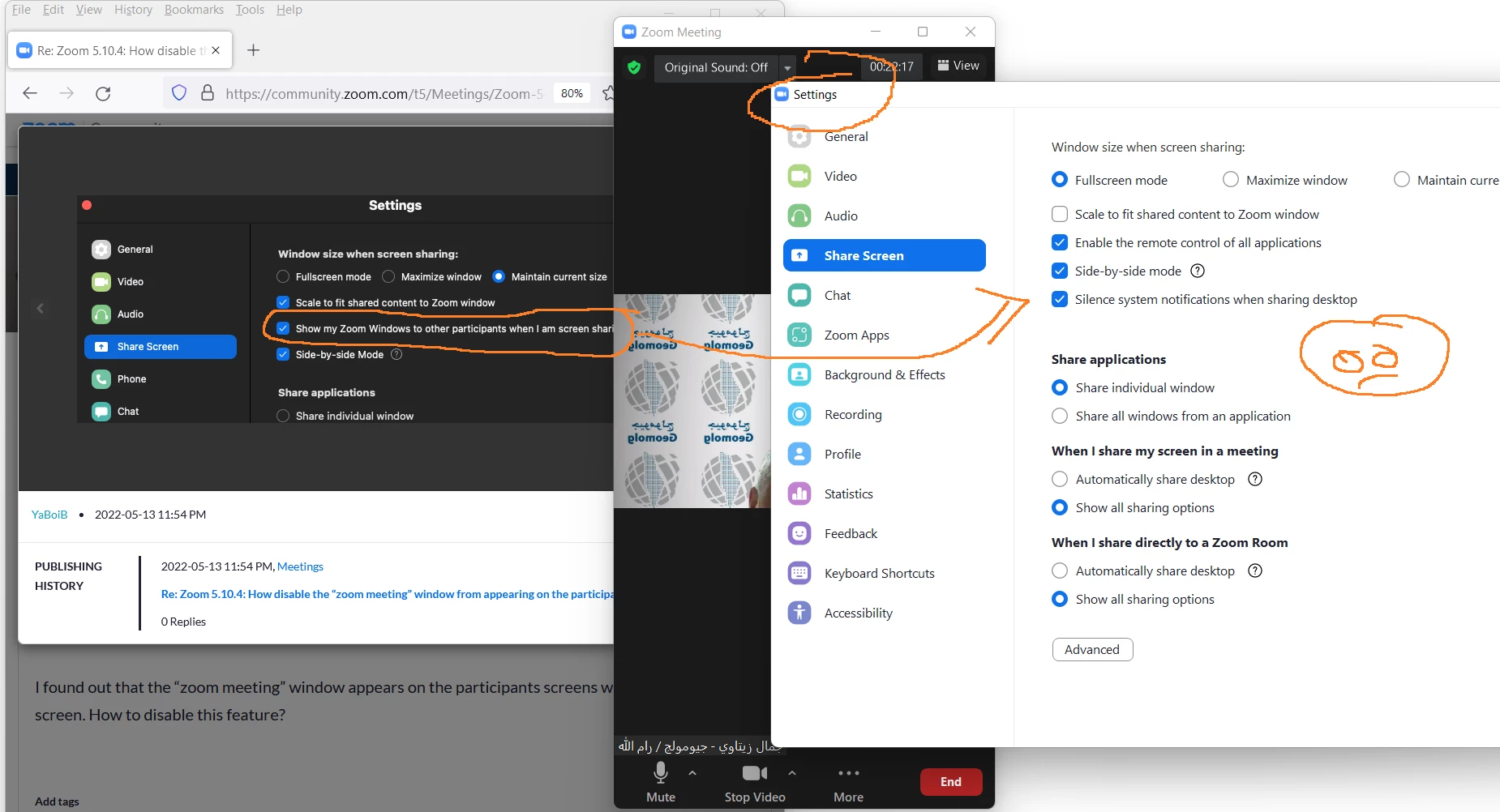Open the History menu in browser
This screenshot has width=1500, height=812.
pos(133,10)
